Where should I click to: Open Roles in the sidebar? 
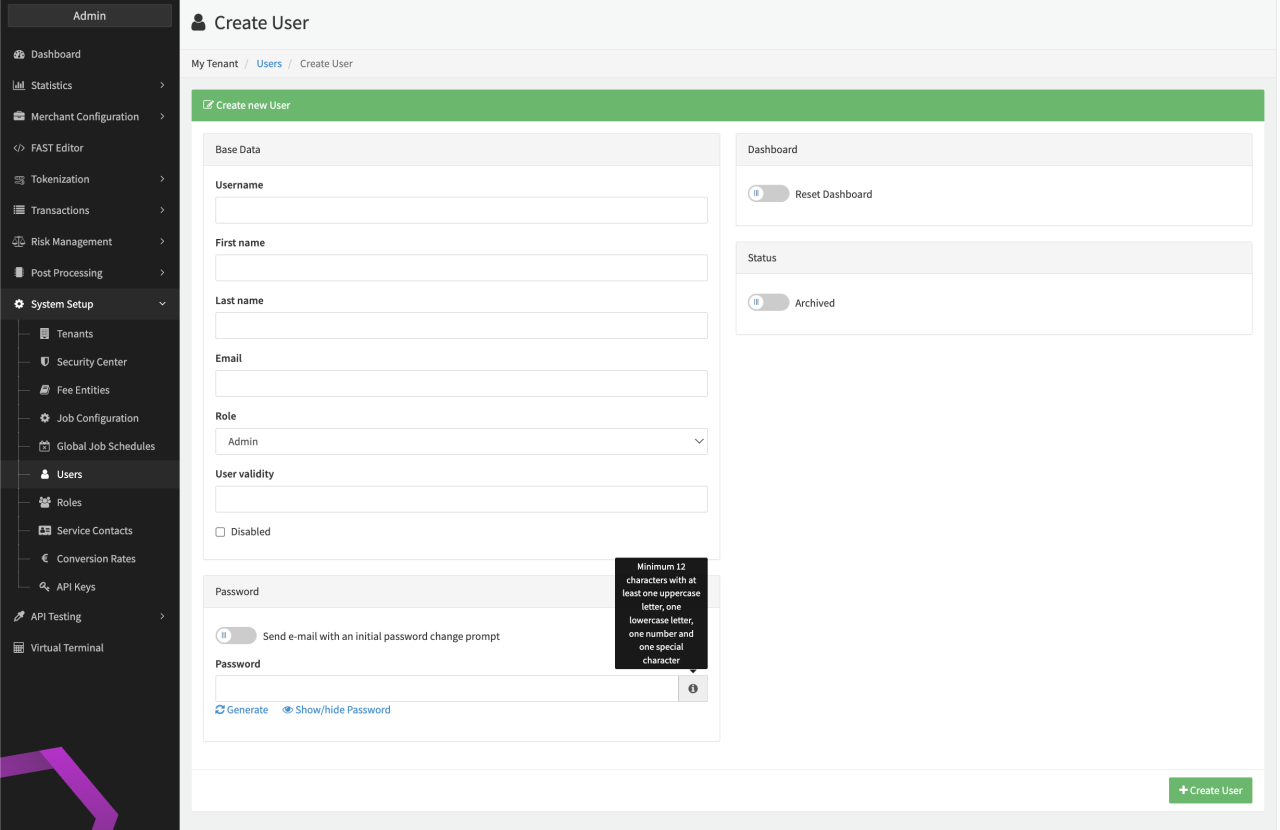point(69,503)
